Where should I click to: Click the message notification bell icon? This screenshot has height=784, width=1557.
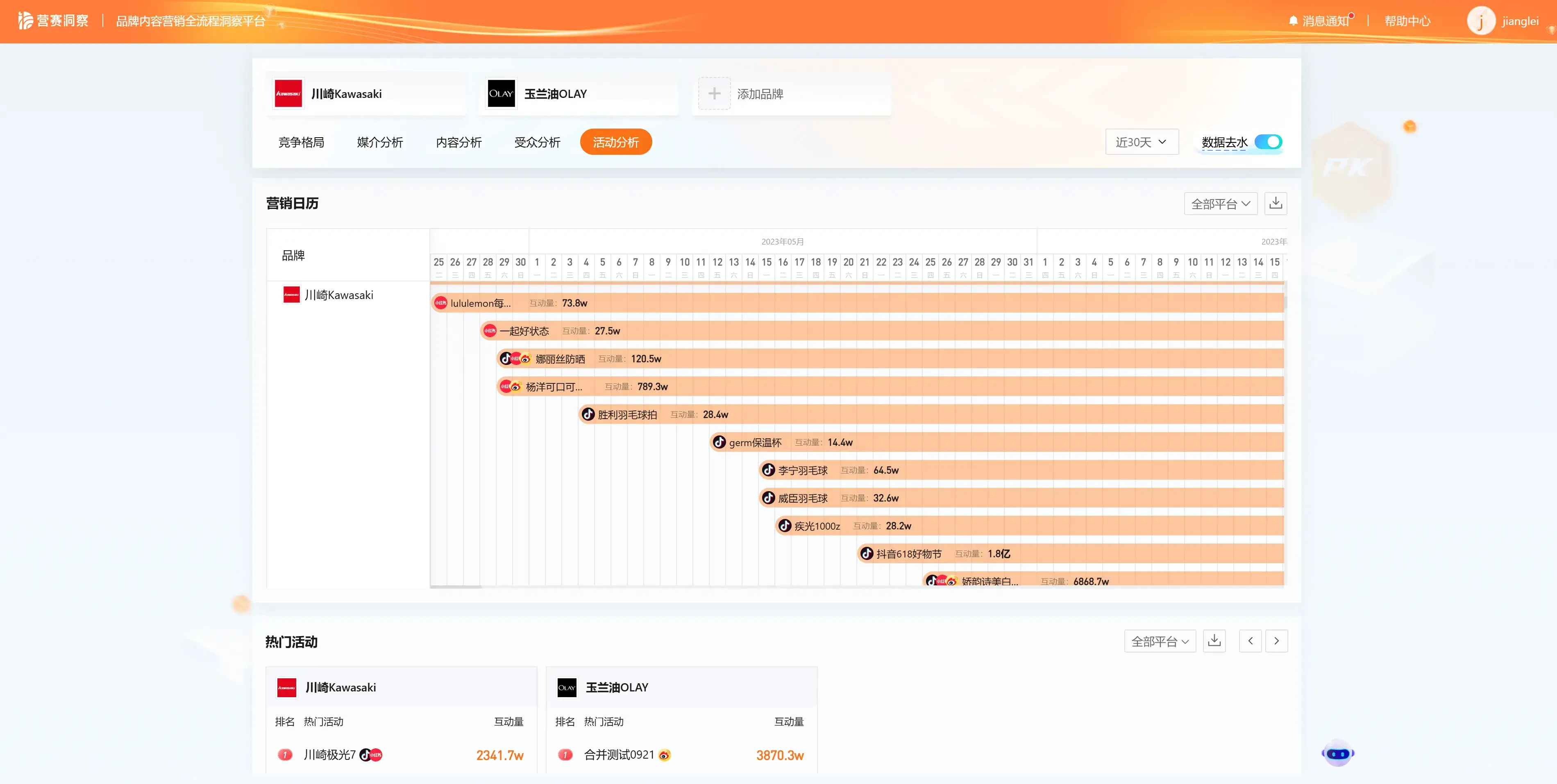[1293, 21]
